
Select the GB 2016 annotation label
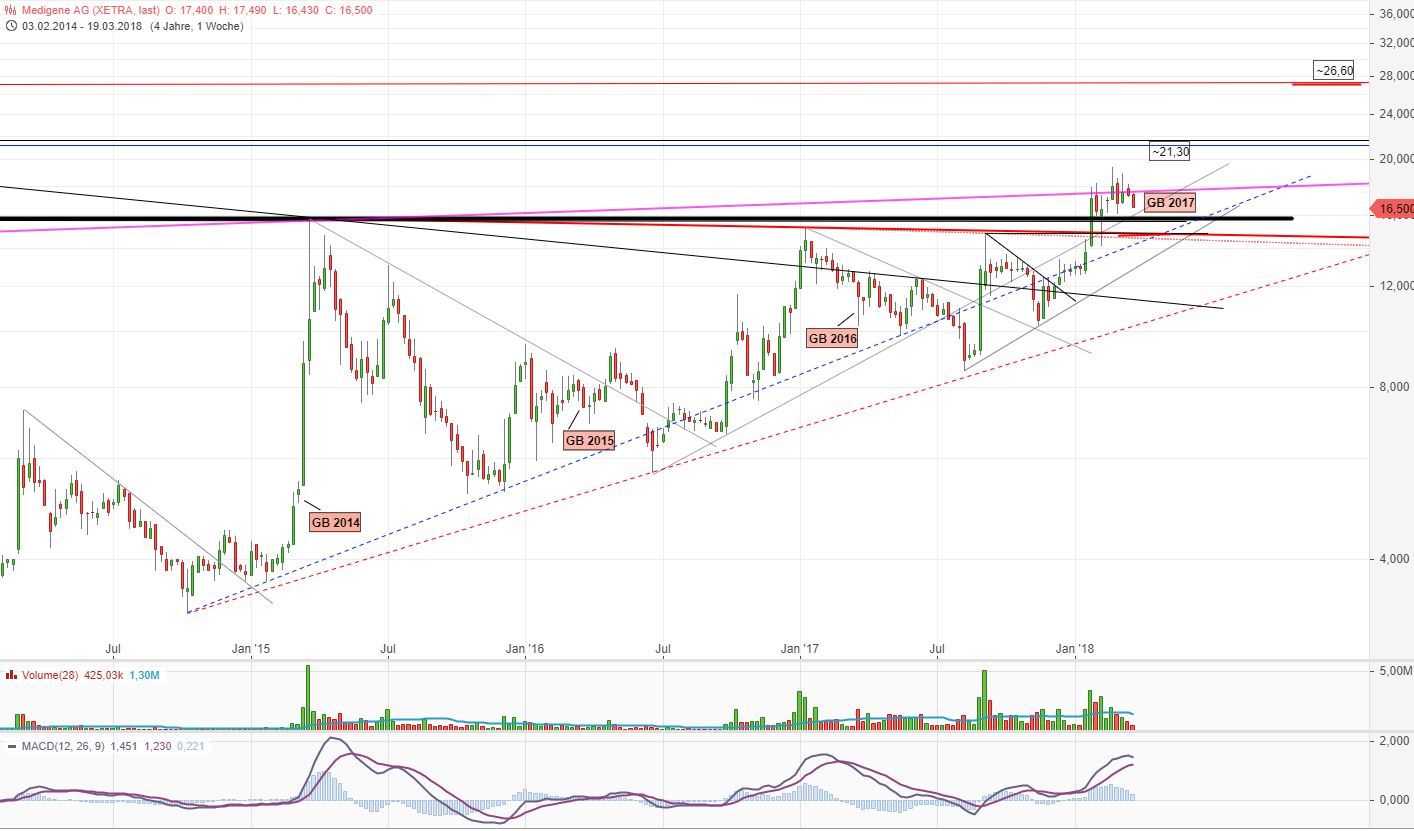point(832,338)
